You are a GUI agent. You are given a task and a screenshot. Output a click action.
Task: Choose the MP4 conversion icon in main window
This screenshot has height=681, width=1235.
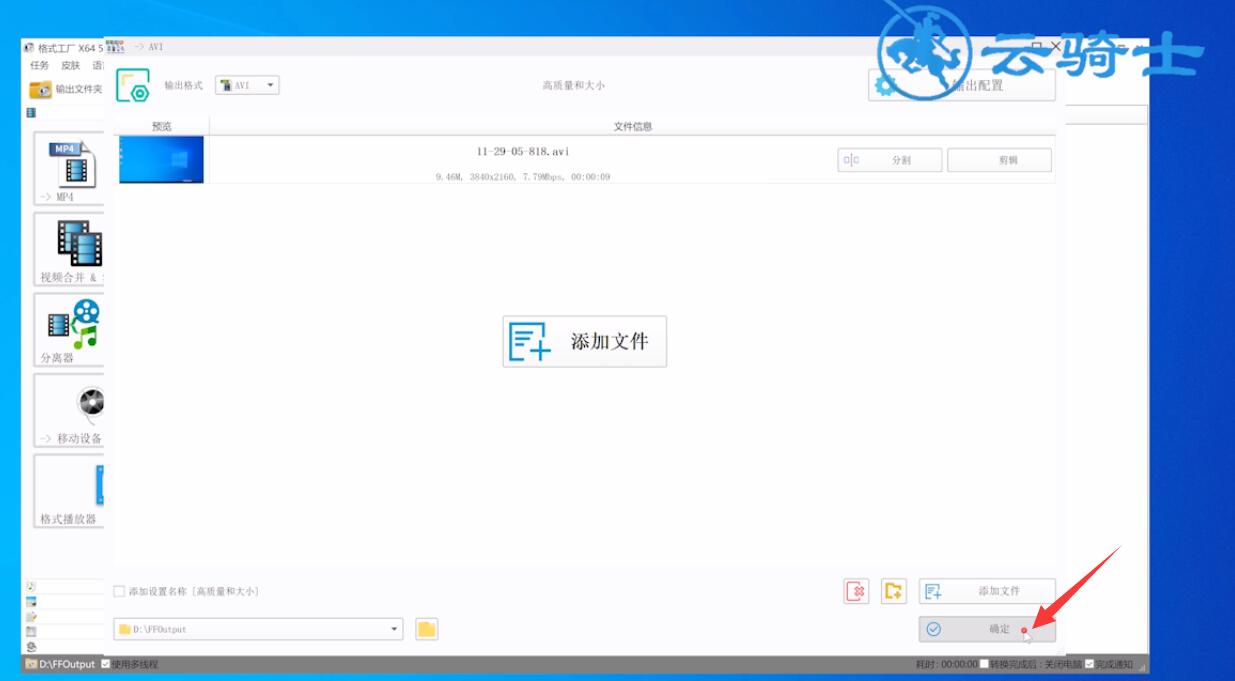pos(69,169)
